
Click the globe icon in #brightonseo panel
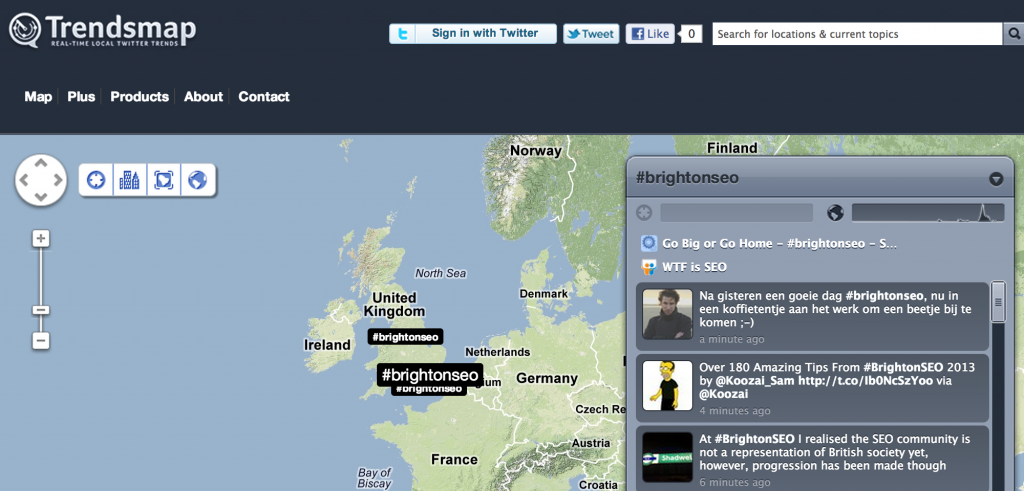click(835, 213)
